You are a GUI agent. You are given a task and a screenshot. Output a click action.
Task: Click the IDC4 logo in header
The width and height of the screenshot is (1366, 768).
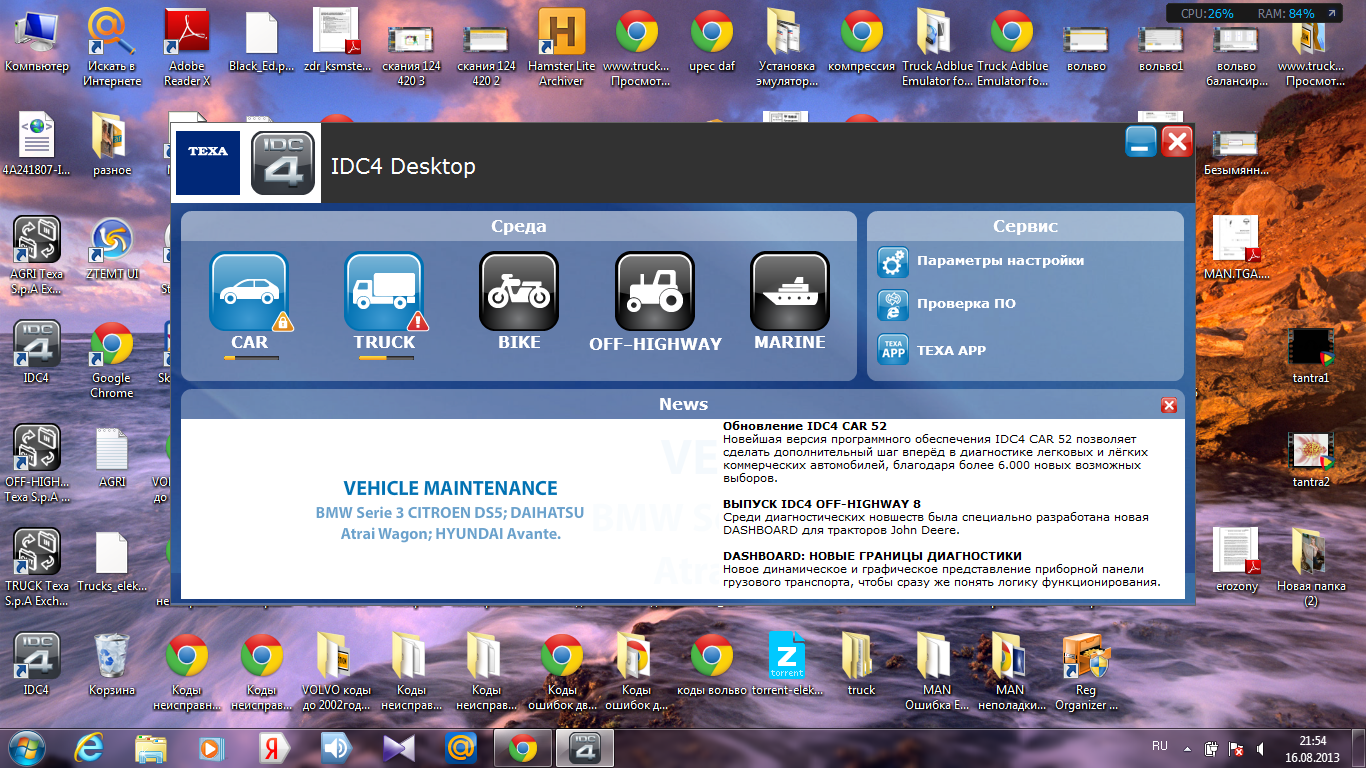282,163
